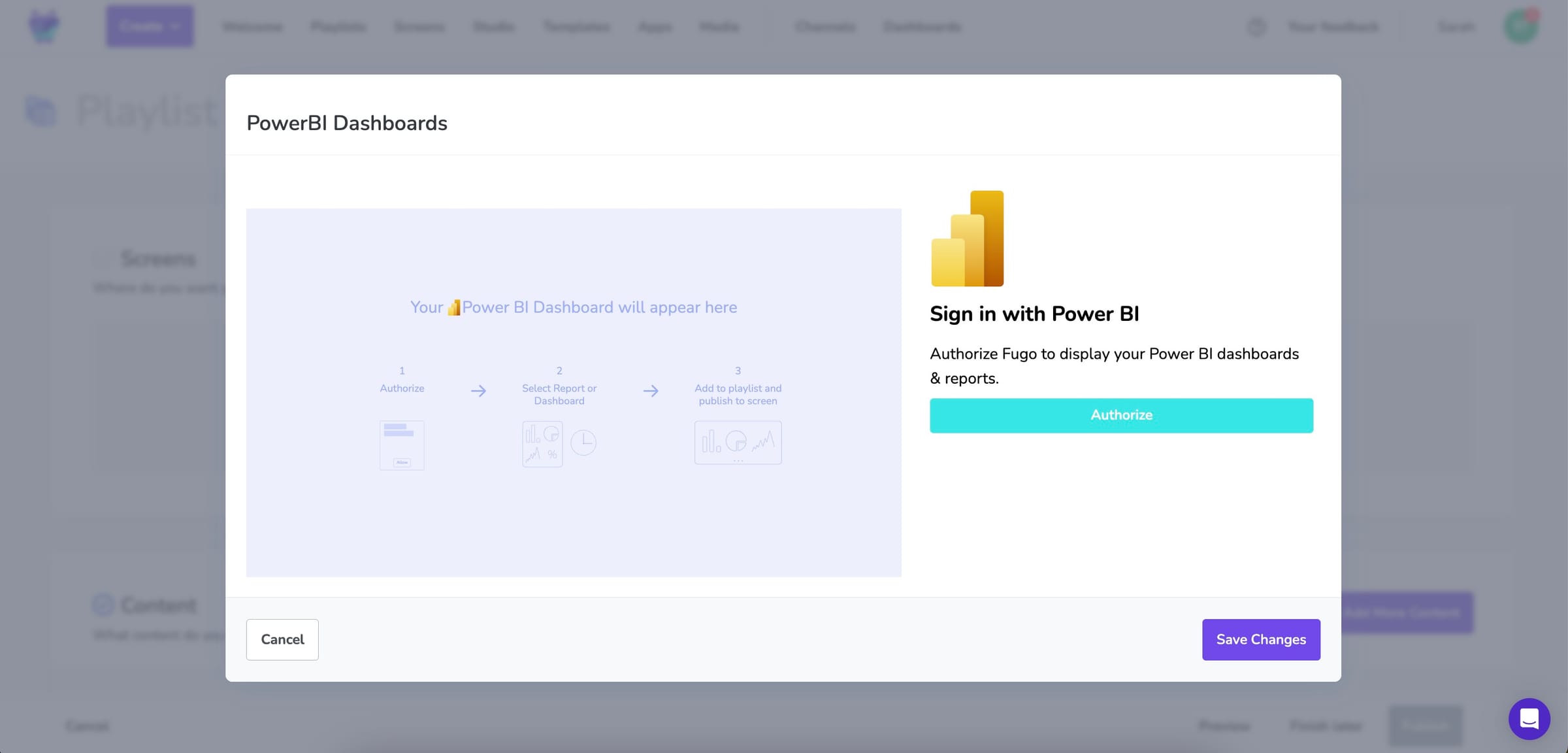1568x753 pixels.
Task: Click the Select Report or Dashboard illustration
Action: tap(559, 444)
